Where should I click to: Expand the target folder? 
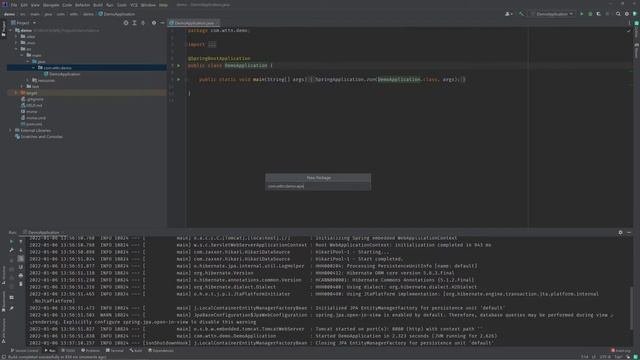[x=16, y=93]
